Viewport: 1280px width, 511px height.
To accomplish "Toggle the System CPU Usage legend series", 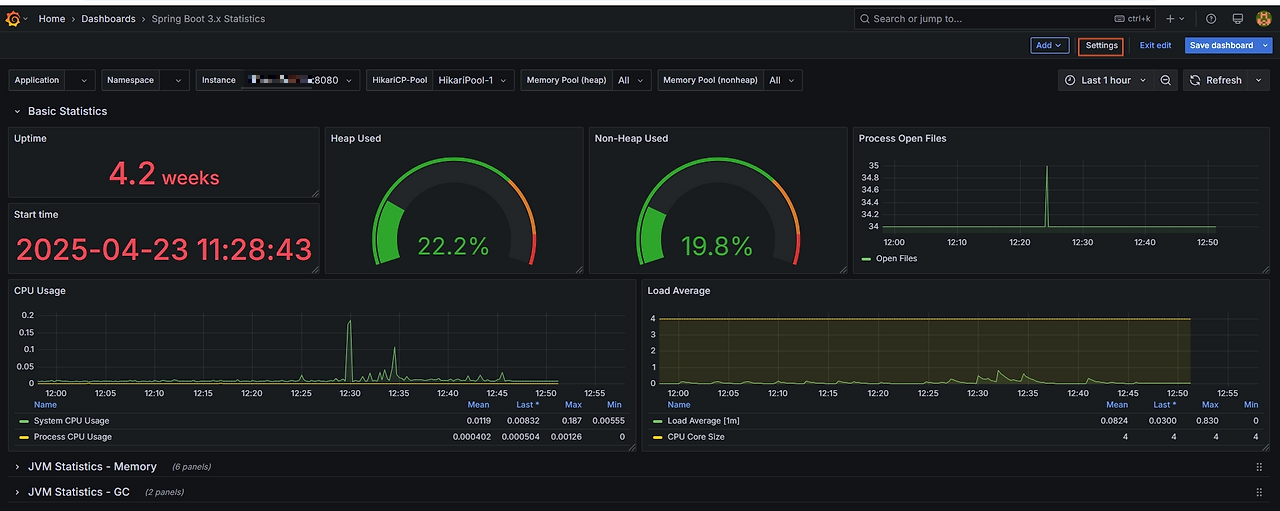I will point(71,421).
